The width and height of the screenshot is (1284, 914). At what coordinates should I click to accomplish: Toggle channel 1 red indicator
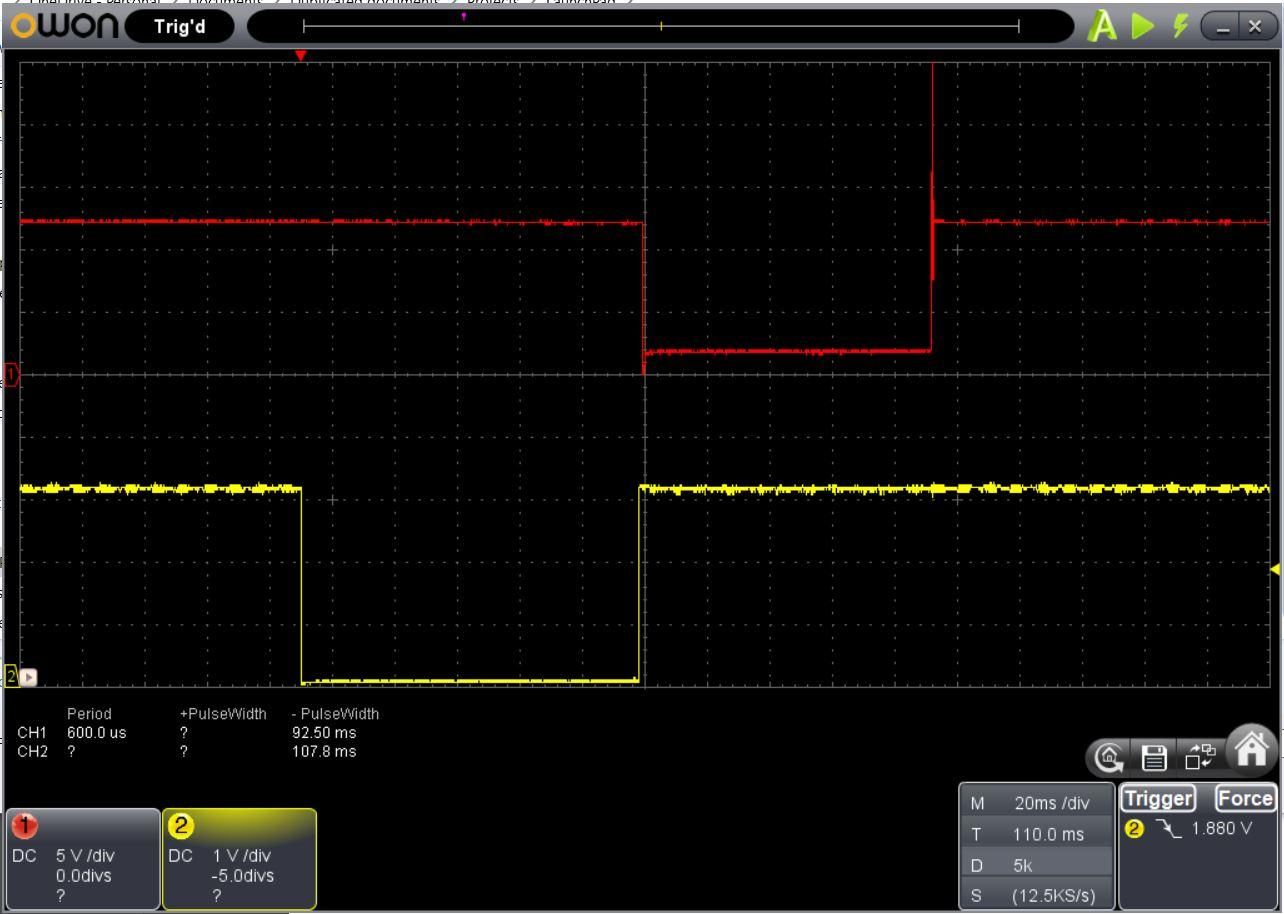24,826
